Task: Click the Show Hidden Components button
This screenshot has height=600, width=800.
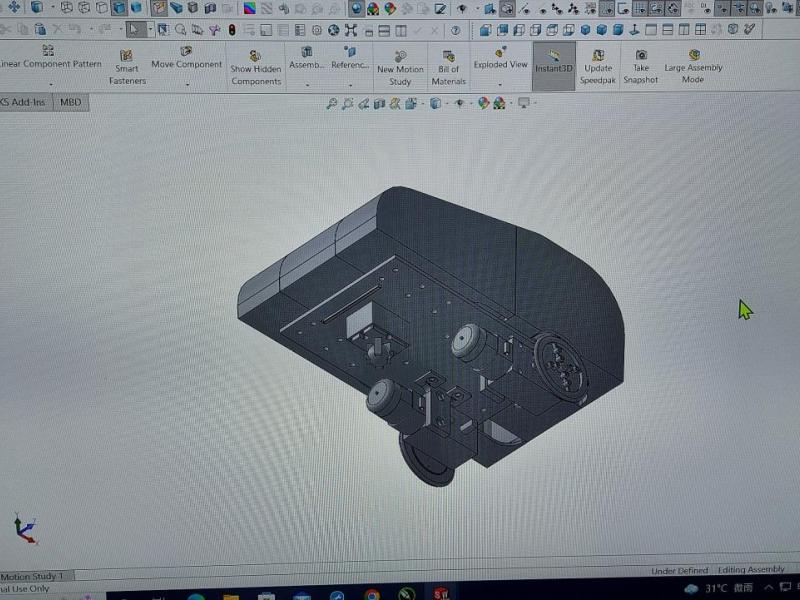Action: tap(256, 68)
